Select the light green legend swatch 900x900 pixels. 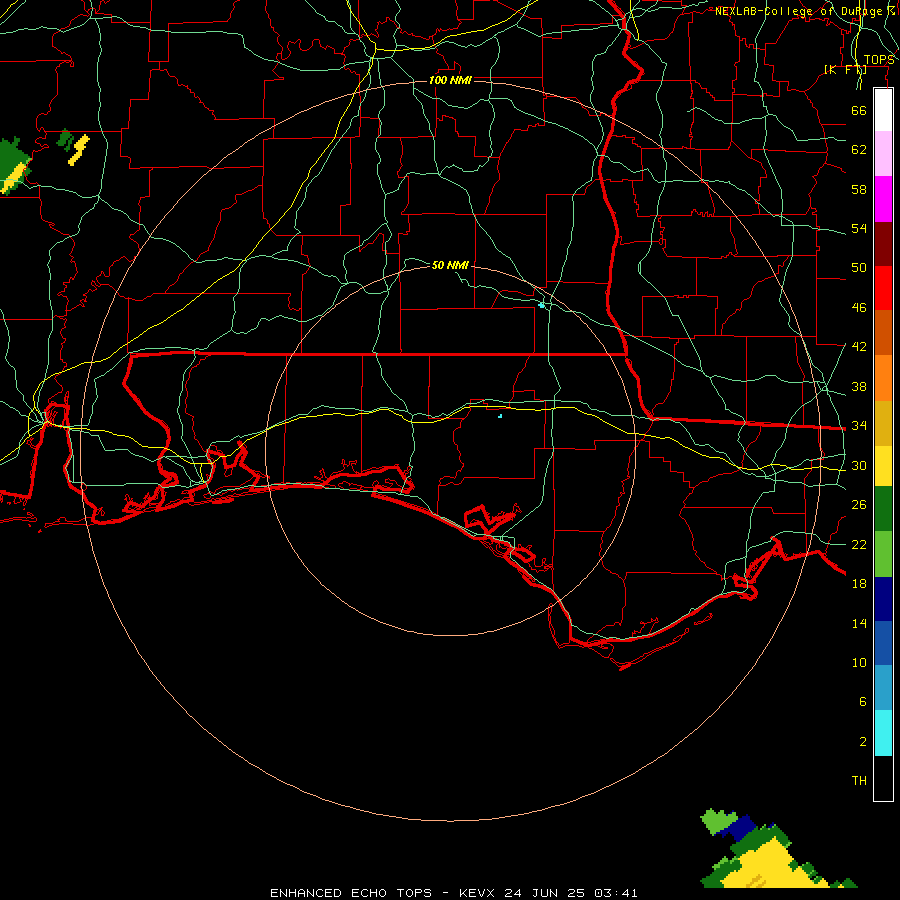(883, 554)
